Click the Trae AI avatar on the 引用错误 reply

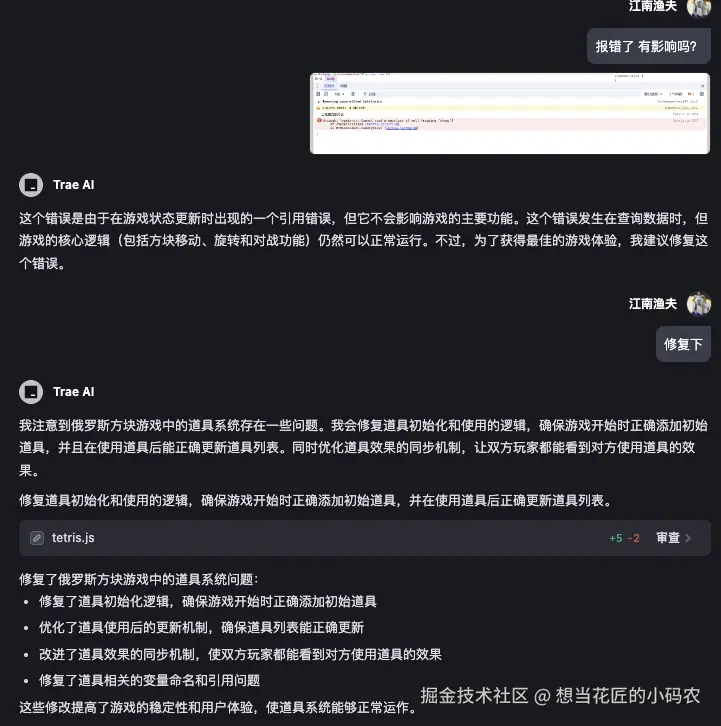click(31, 185)
